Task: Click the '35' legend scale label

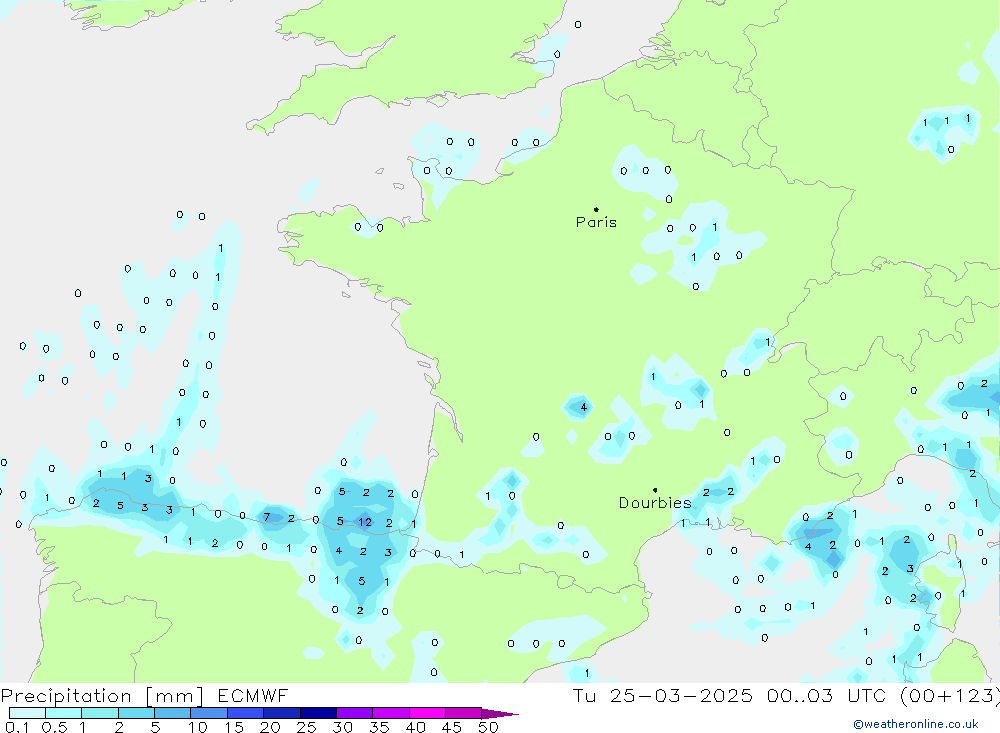Action: tap(379, 727)
